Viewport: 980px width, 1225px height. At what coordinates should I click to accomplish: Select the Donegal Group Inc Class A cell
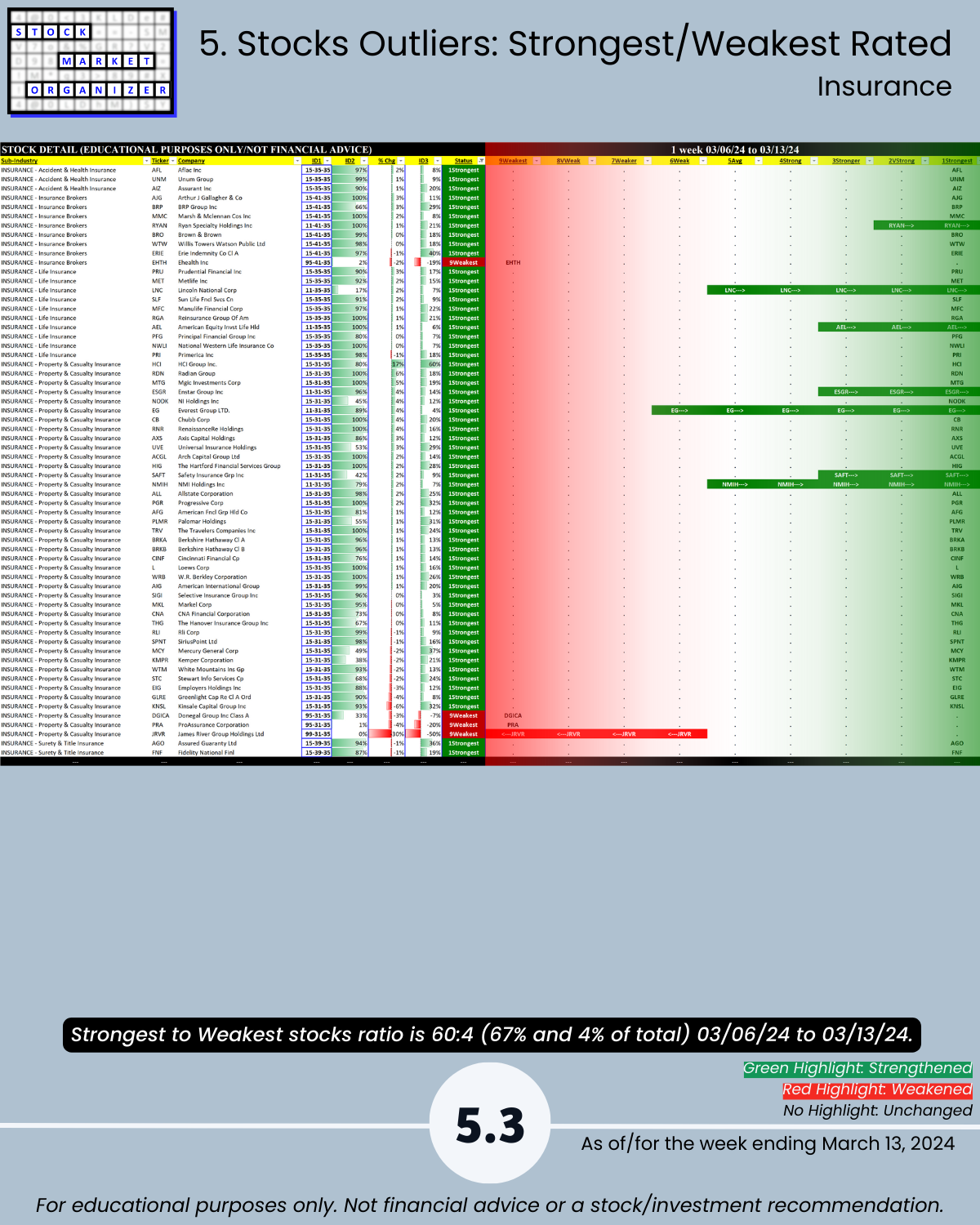pyautogui.click(x=214, y=715)
